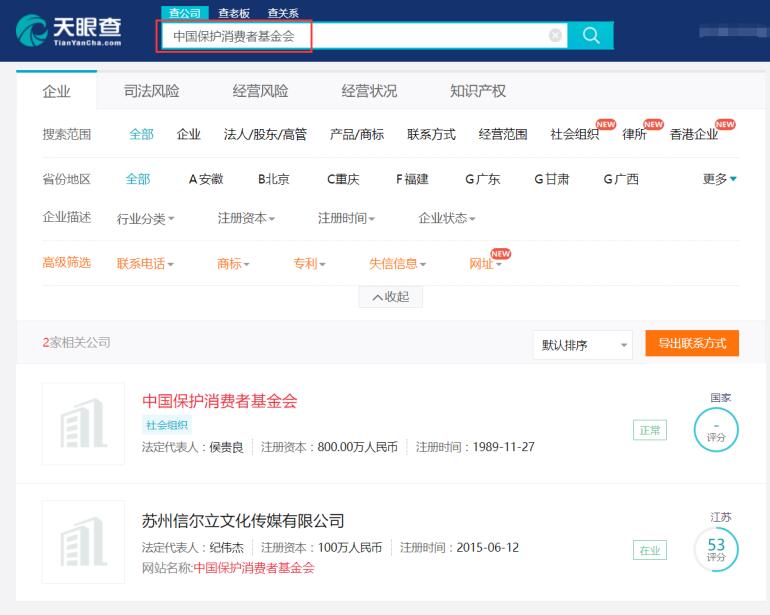770x615 pixels.
Task: Open the 知识产权 tab
Action: pyautogui.click(x=478, y=91)
